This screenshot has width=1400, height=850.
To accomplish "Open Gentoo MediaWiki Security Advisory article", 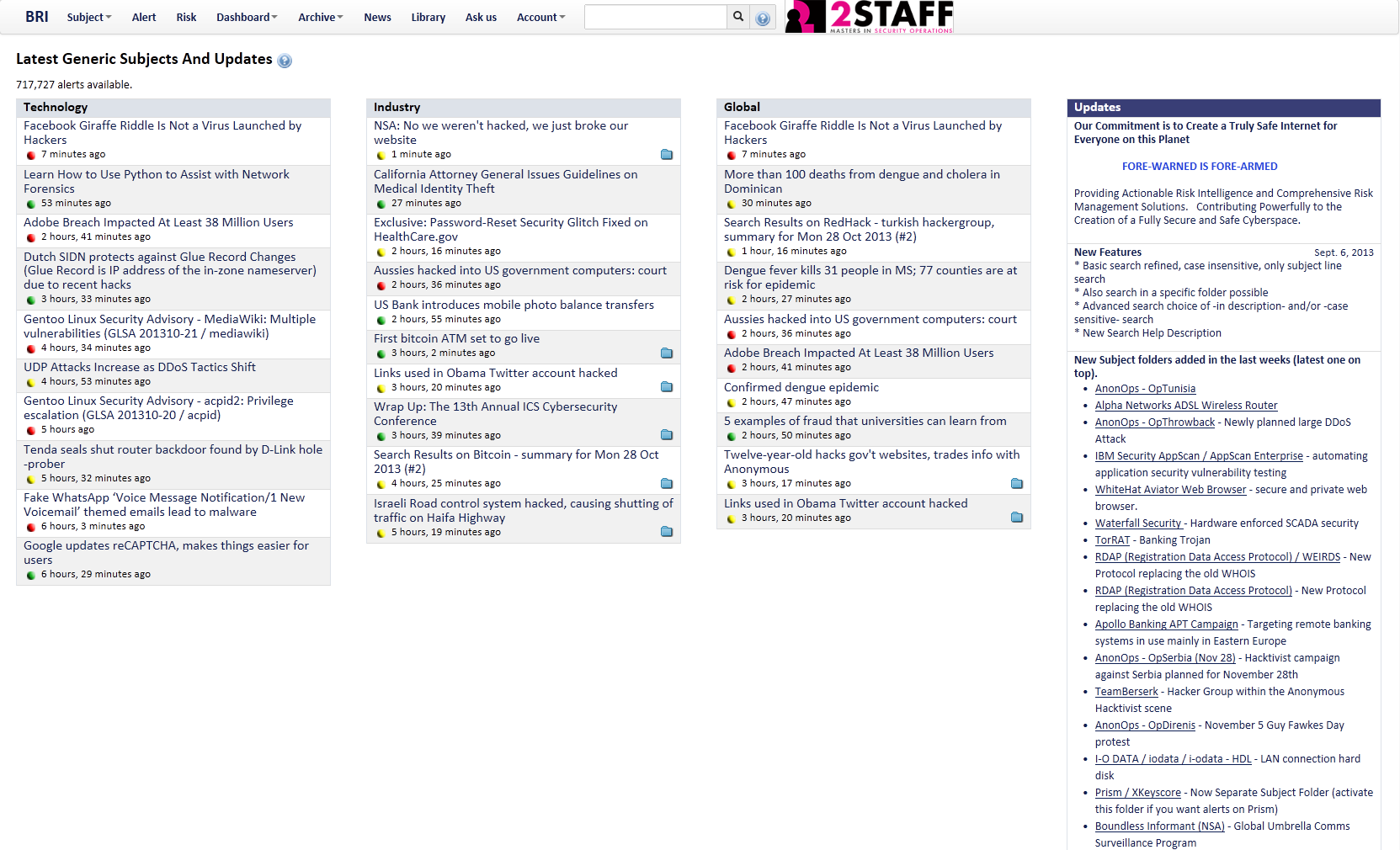I will point(170,327).
